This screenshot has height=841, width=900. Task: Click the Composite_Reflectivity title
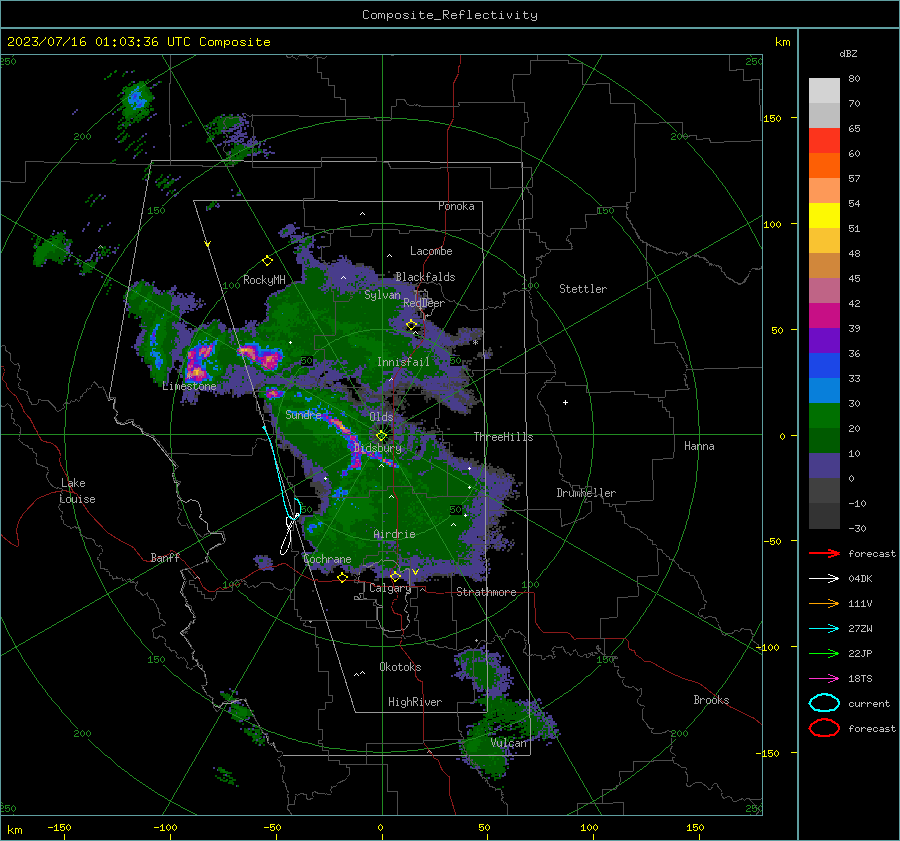[x=450, y=15]
